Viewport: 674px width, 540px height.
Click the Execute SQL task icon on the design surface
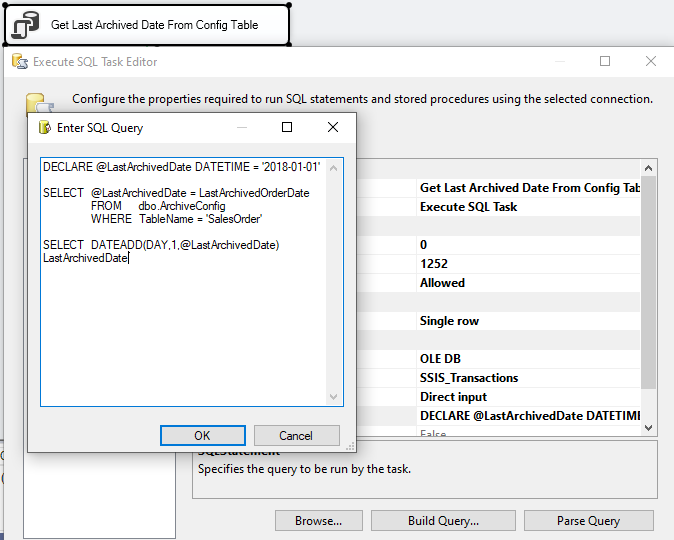25,25
